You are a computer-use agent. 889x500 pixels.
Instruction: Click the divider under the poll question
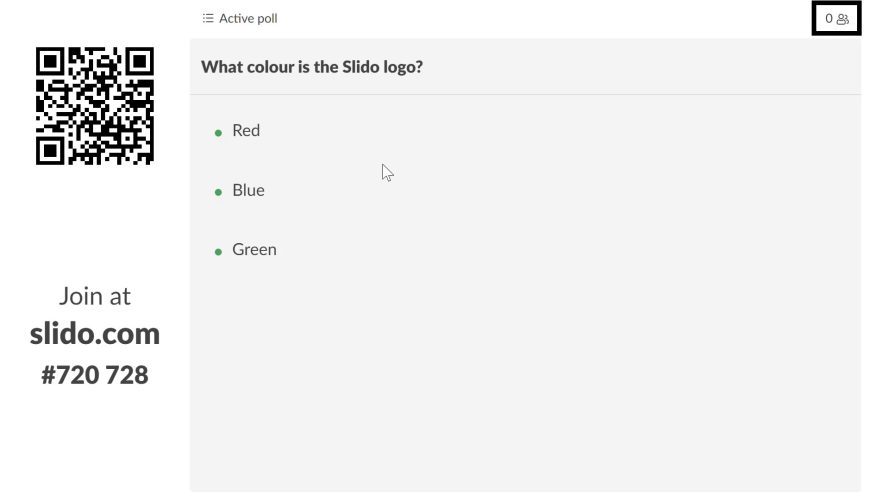525,94
